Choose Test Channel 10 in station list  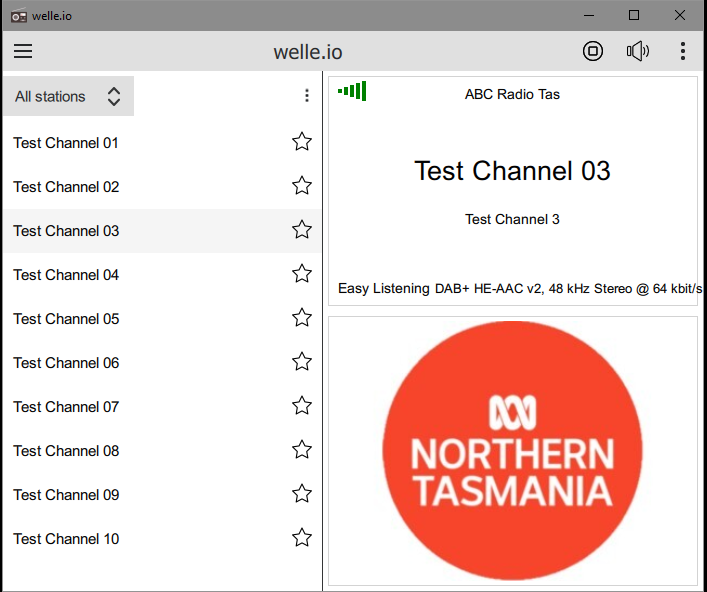tap(162, 539)
